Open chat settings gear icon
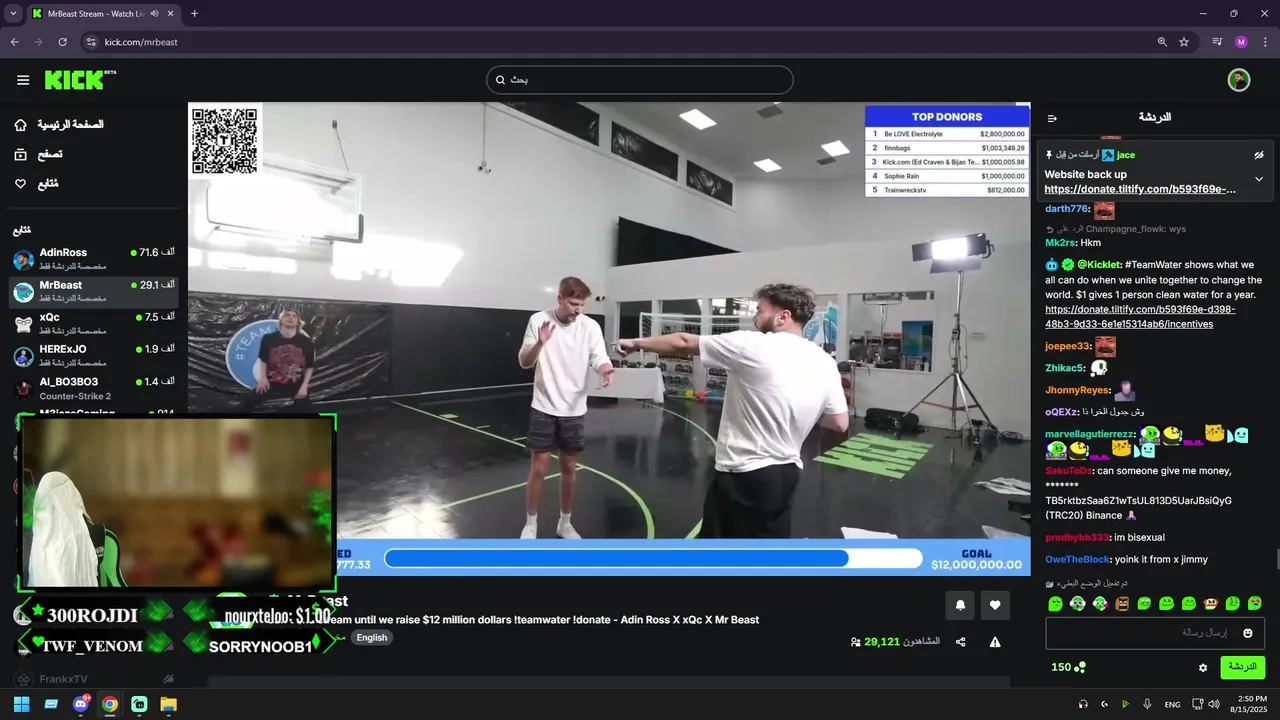The image size is (1280, 720). [x=1203, y=667]
